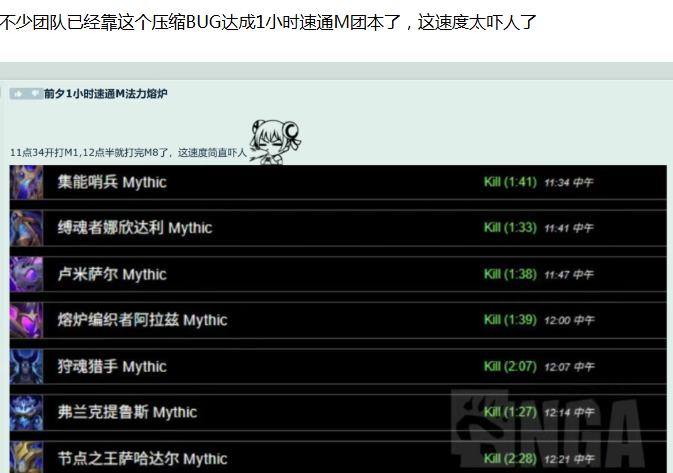The width and height of the screenshot is (673, 473).
Task: Click the 集能哨兵 boss portrait icon
Action: 27,183
